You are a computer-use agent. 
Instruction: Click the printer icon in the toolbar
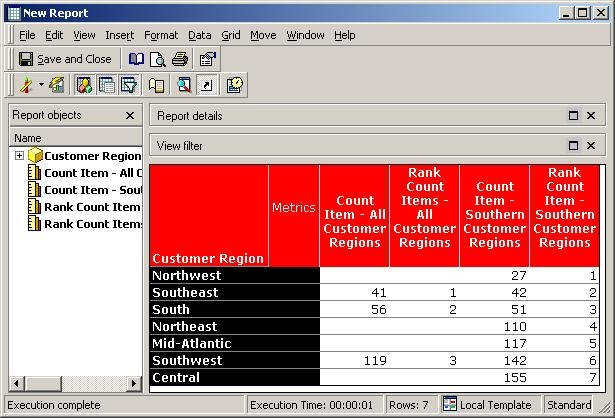tap(180, 59)
